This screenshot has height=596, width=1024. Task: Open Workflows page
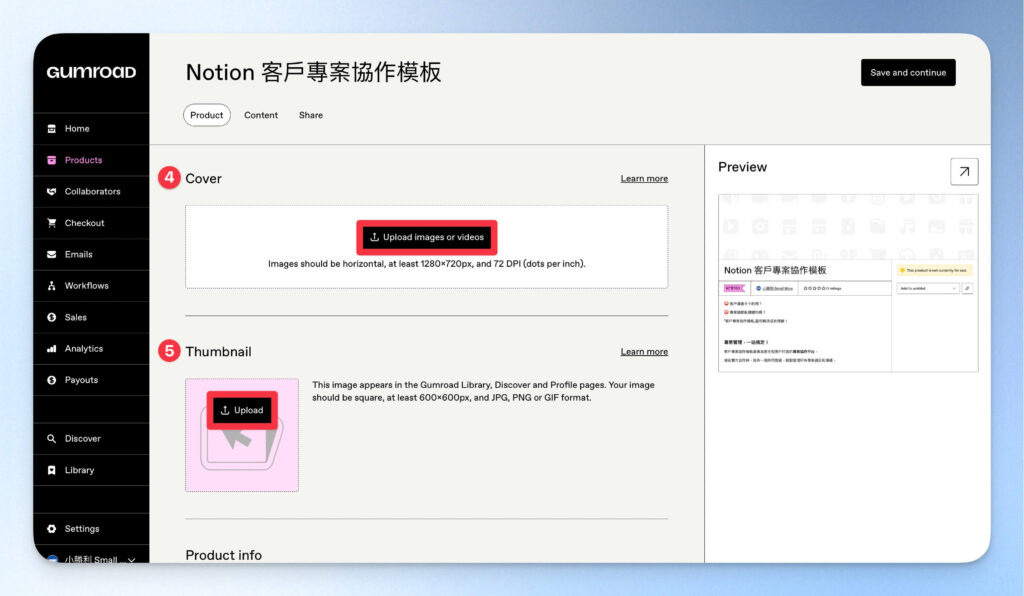[x=91, y=286]
